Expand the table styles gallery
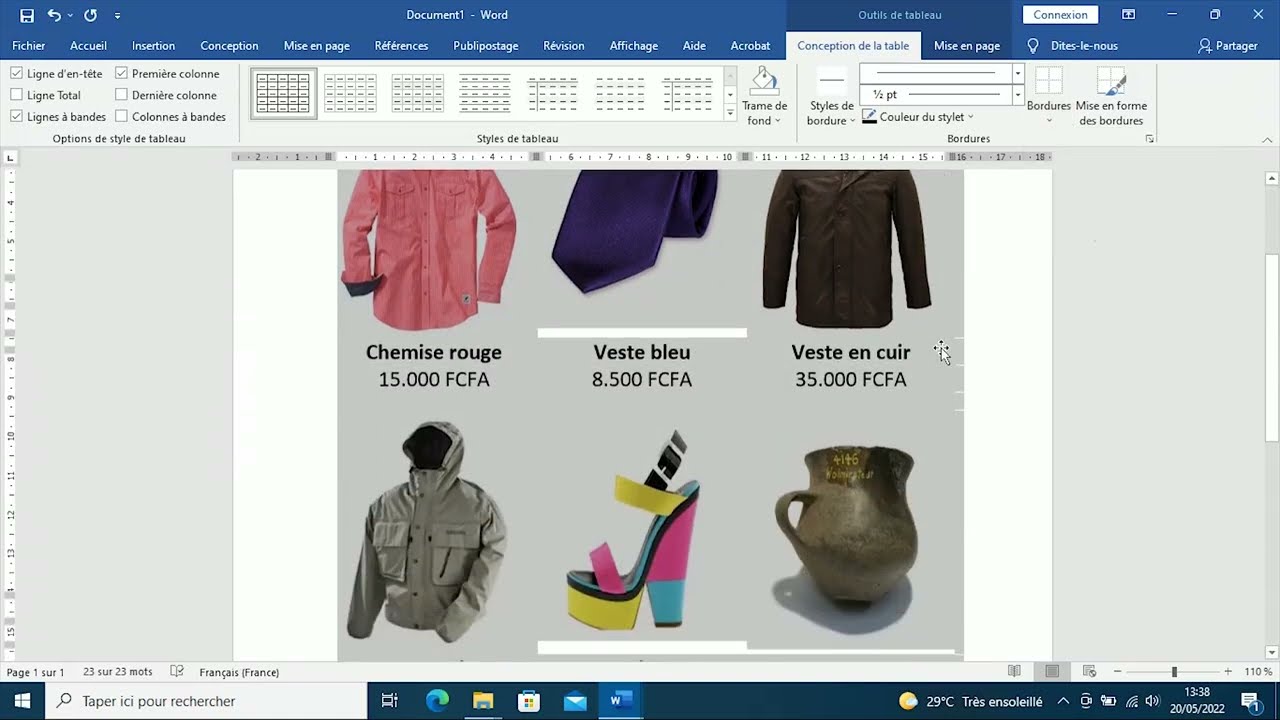 (730, 113)
